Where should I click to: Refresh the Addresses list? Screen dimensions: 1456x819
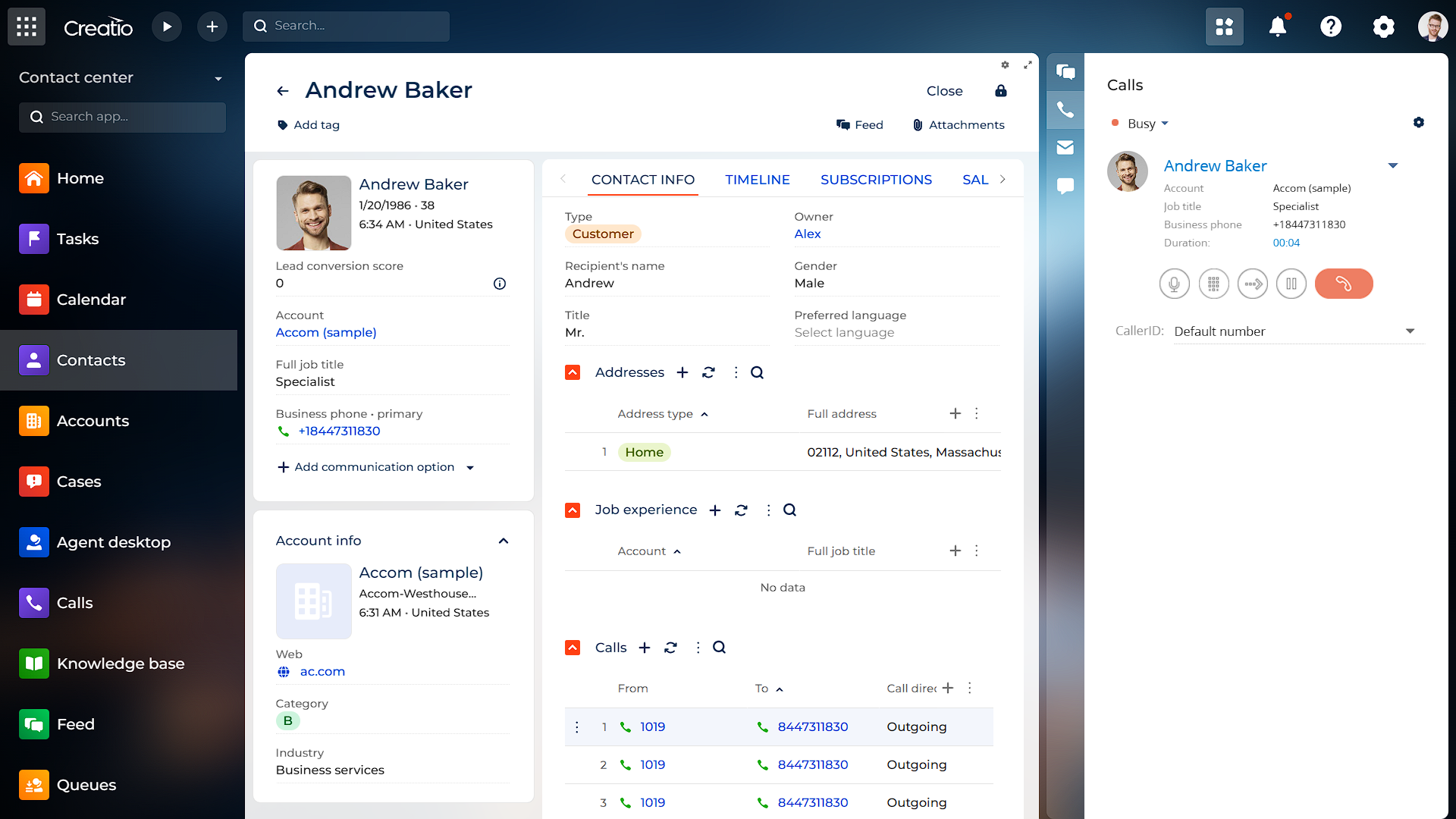709,372
